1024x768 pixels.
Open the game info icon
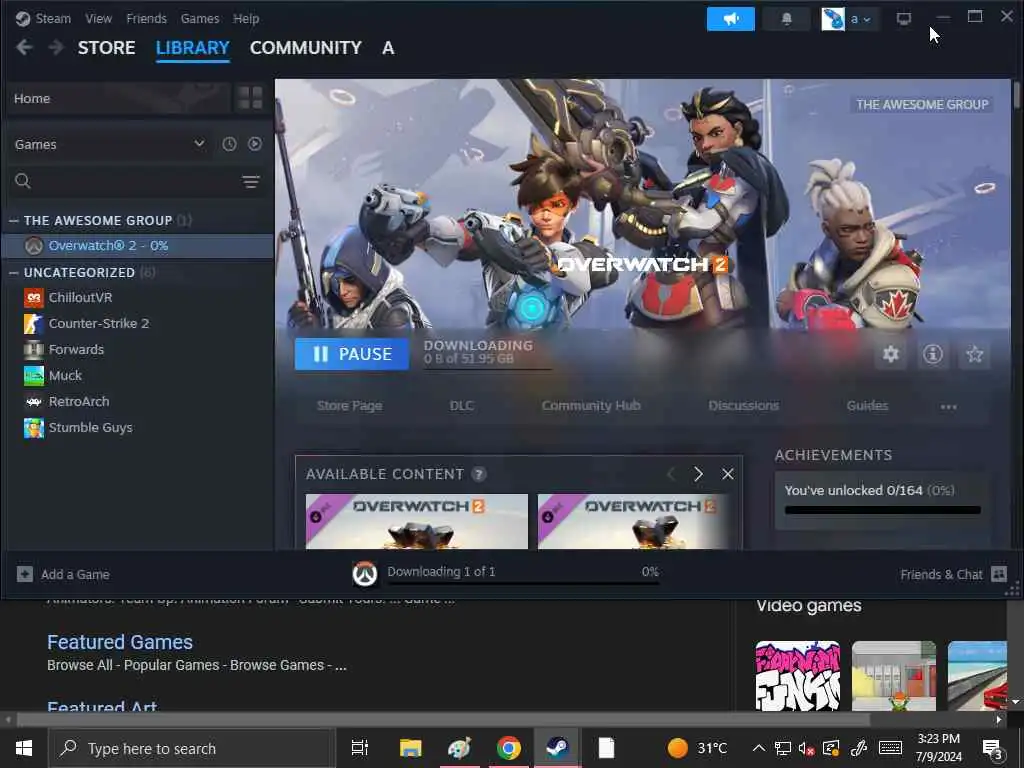(933, 354)
